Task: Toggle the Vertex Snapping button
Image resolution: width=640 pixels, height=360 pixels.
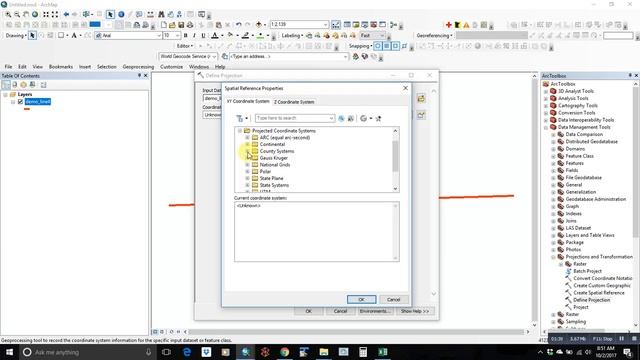Action: pyautogui.click(x=396, y=46)
